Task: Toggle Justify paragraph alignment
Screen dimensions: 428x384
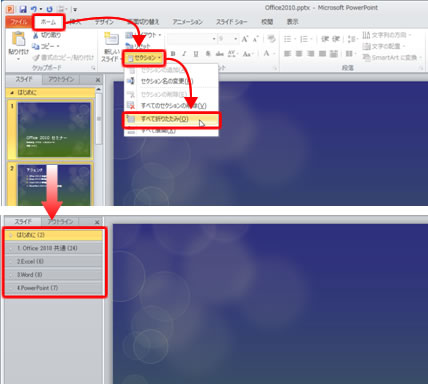Action: pos(322,54)
